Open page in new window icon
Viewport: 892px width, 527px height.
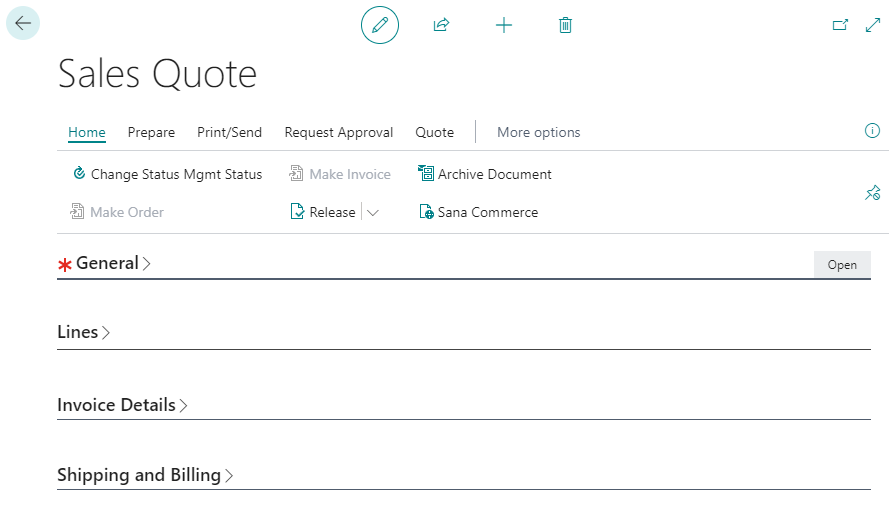tap(840, 25)
